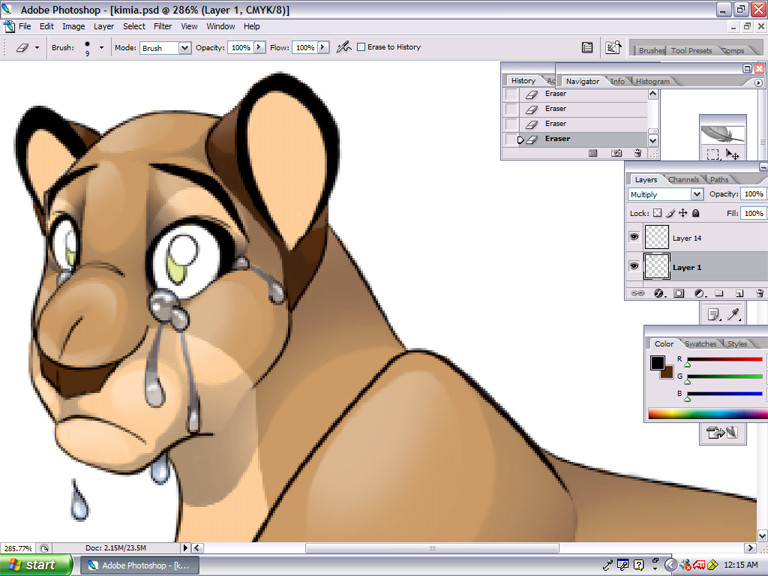Click the Windows start button
768x576 pixels.
pyautogui.click(x=36, y=565)
